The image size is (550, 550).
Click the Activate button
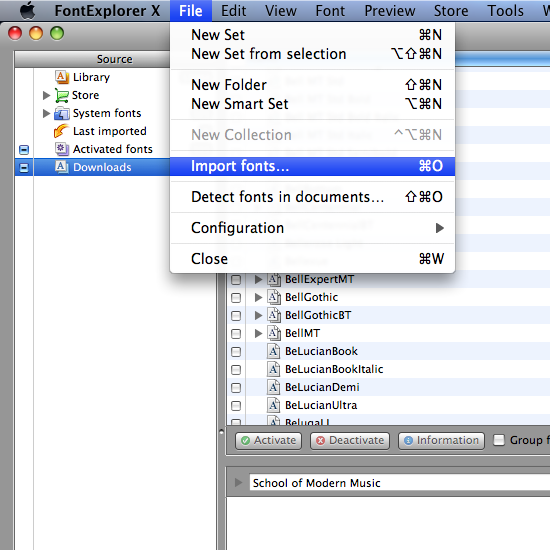click(269, 440)
